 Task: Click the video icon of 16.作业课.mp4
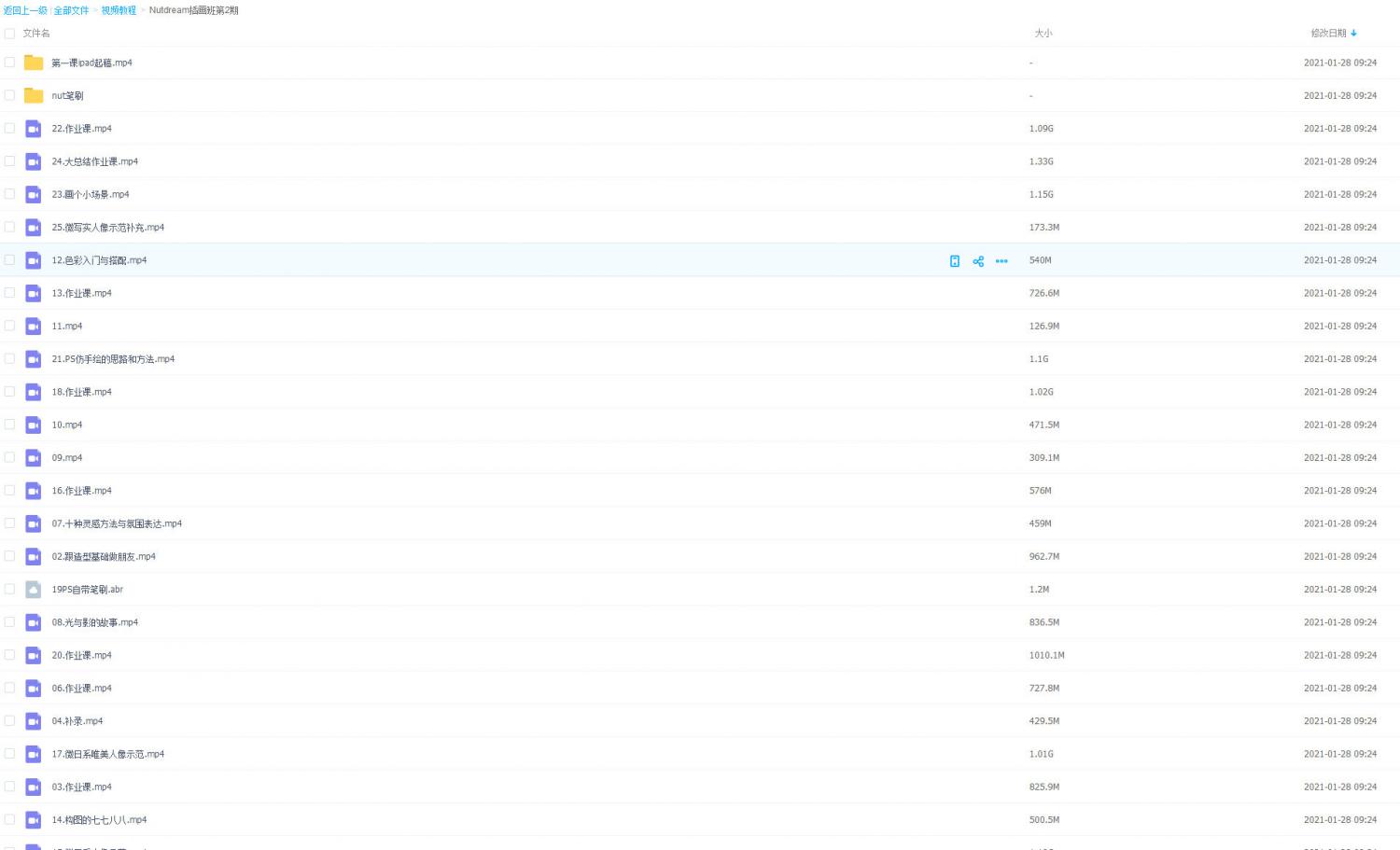point(34,491)
